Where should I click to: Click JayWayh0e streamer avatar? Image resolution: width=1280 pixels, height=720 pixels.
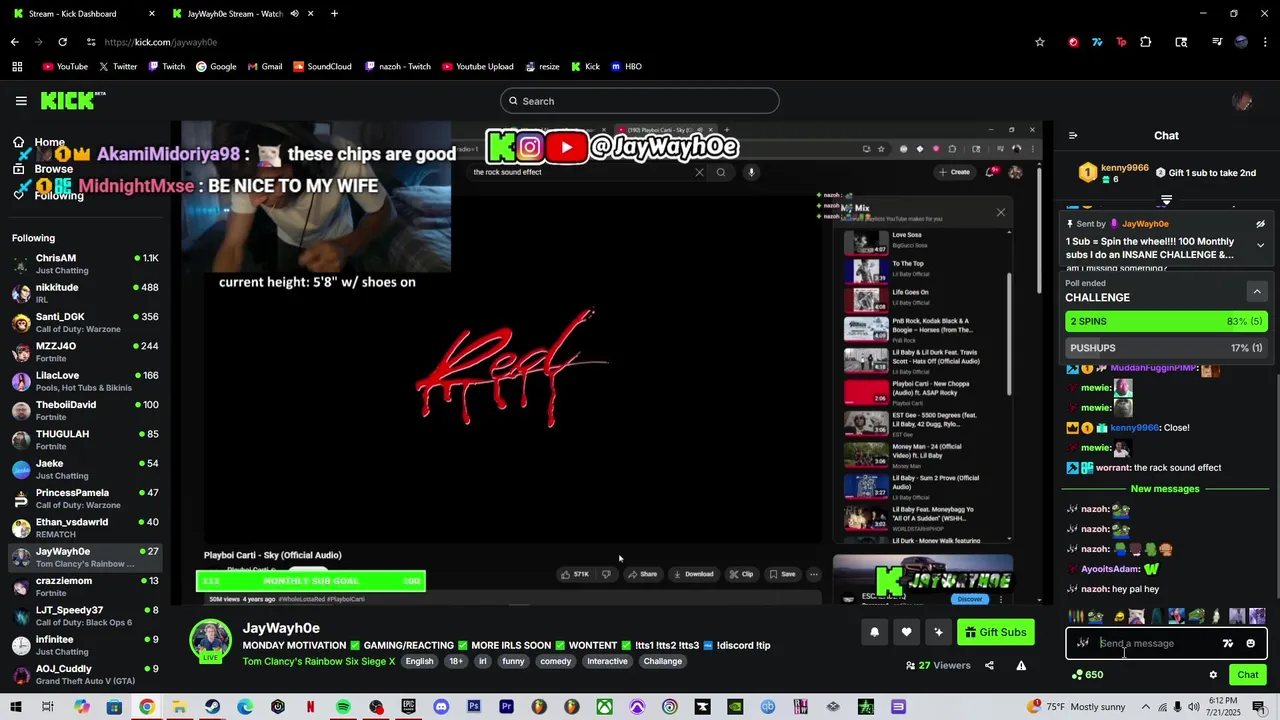click(x=211, y=641)
